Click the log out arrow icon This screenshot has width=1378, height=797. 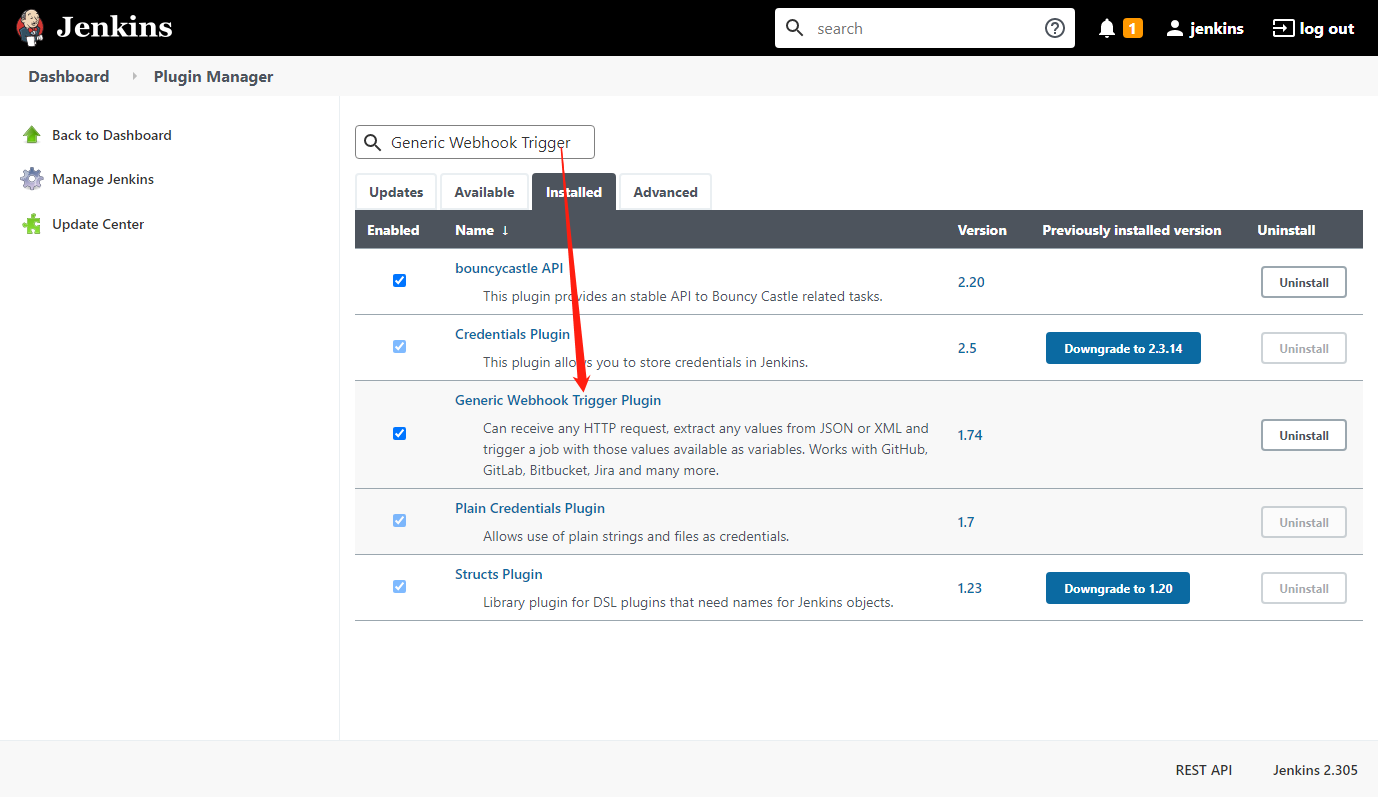(1282, 28)
